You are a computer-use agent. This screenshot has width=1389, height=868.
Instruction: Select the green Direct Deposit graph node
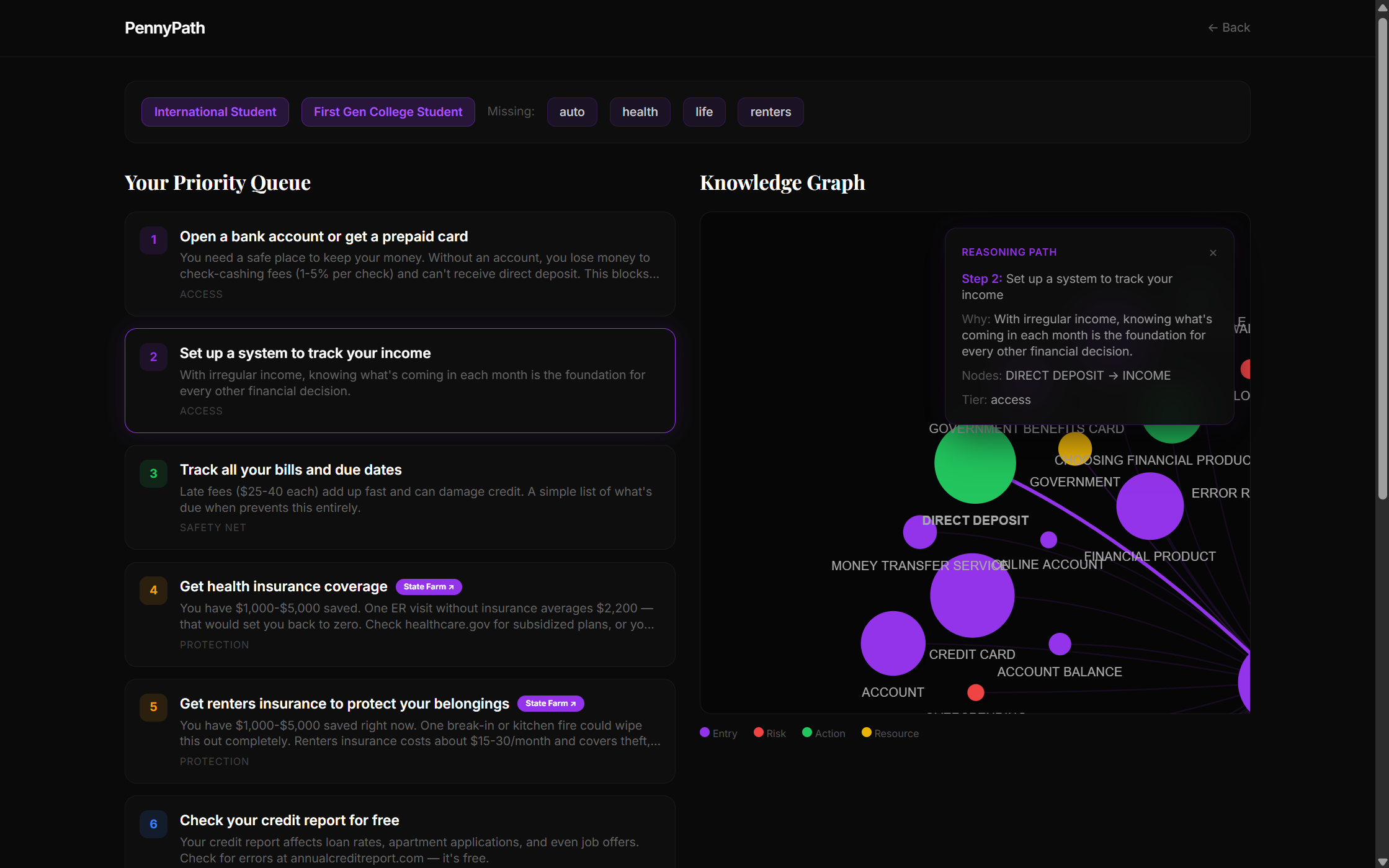click(x=975, y=463)
